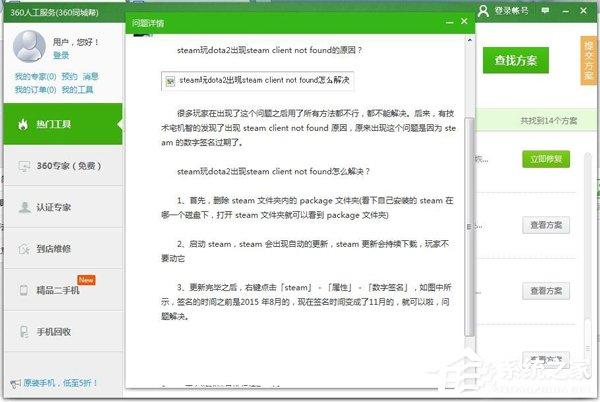Click the step 2 paragraph about 启动 steam
Viewport: 600px width, 402px height.
coord(305,251)
